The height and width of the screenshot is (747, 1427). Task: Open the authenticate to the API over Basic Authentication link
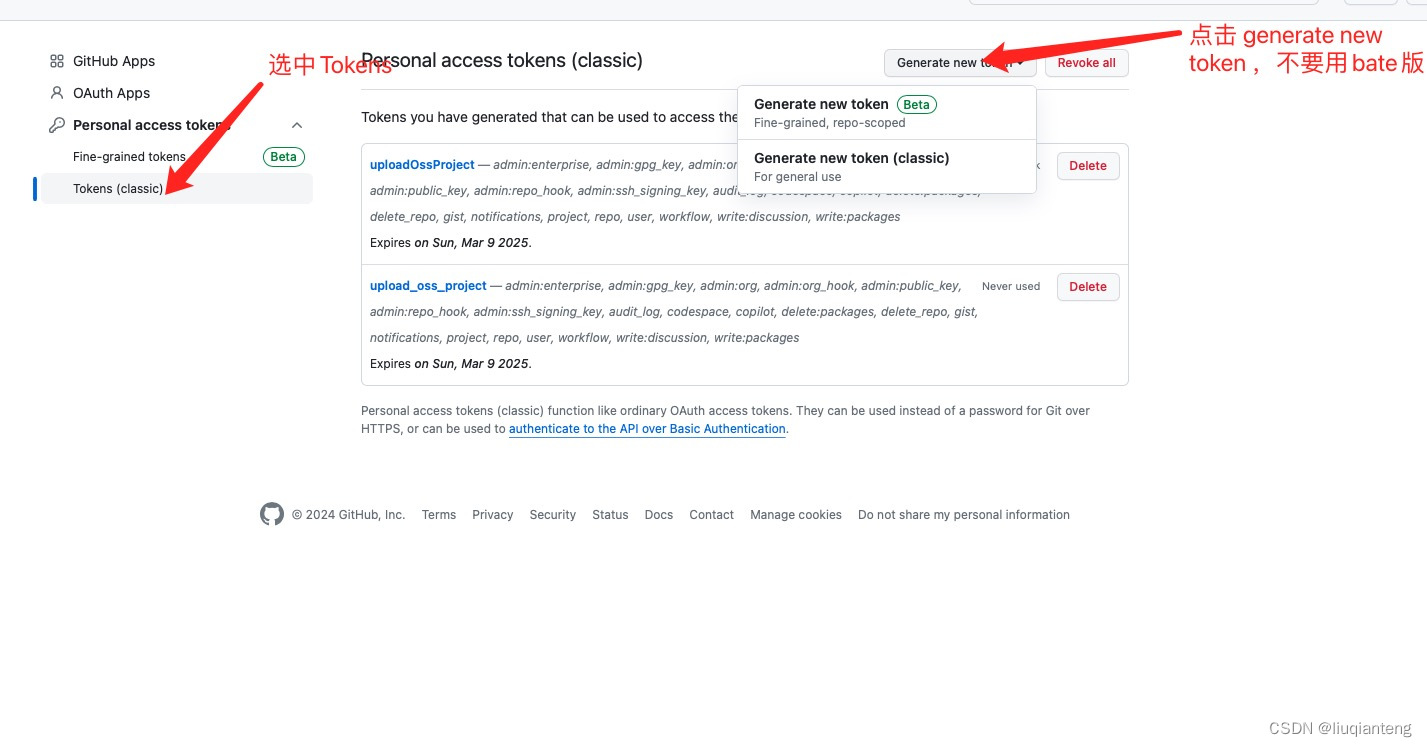647,429
